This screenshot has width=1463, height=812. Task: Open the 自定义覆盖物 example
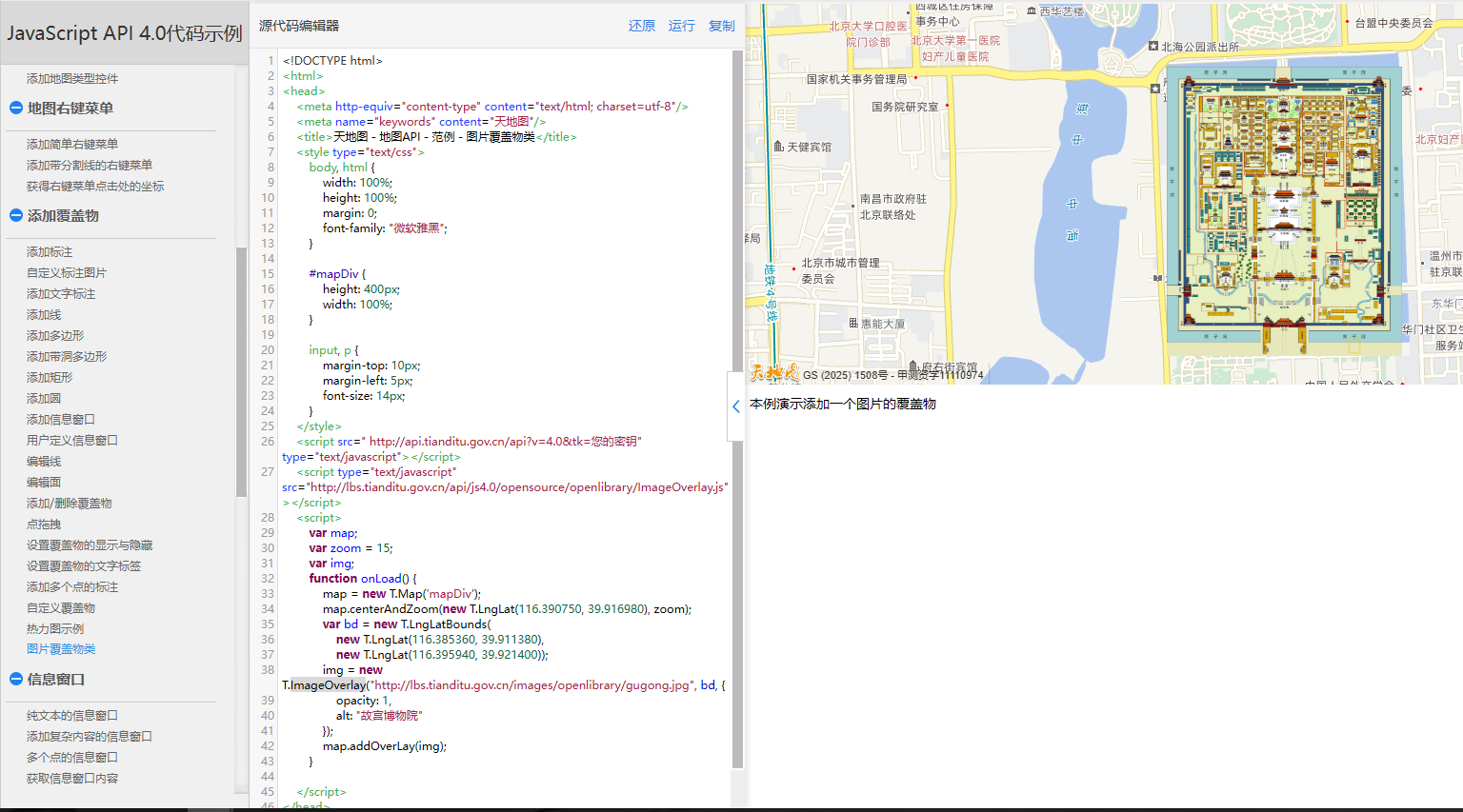pos(61,608)
